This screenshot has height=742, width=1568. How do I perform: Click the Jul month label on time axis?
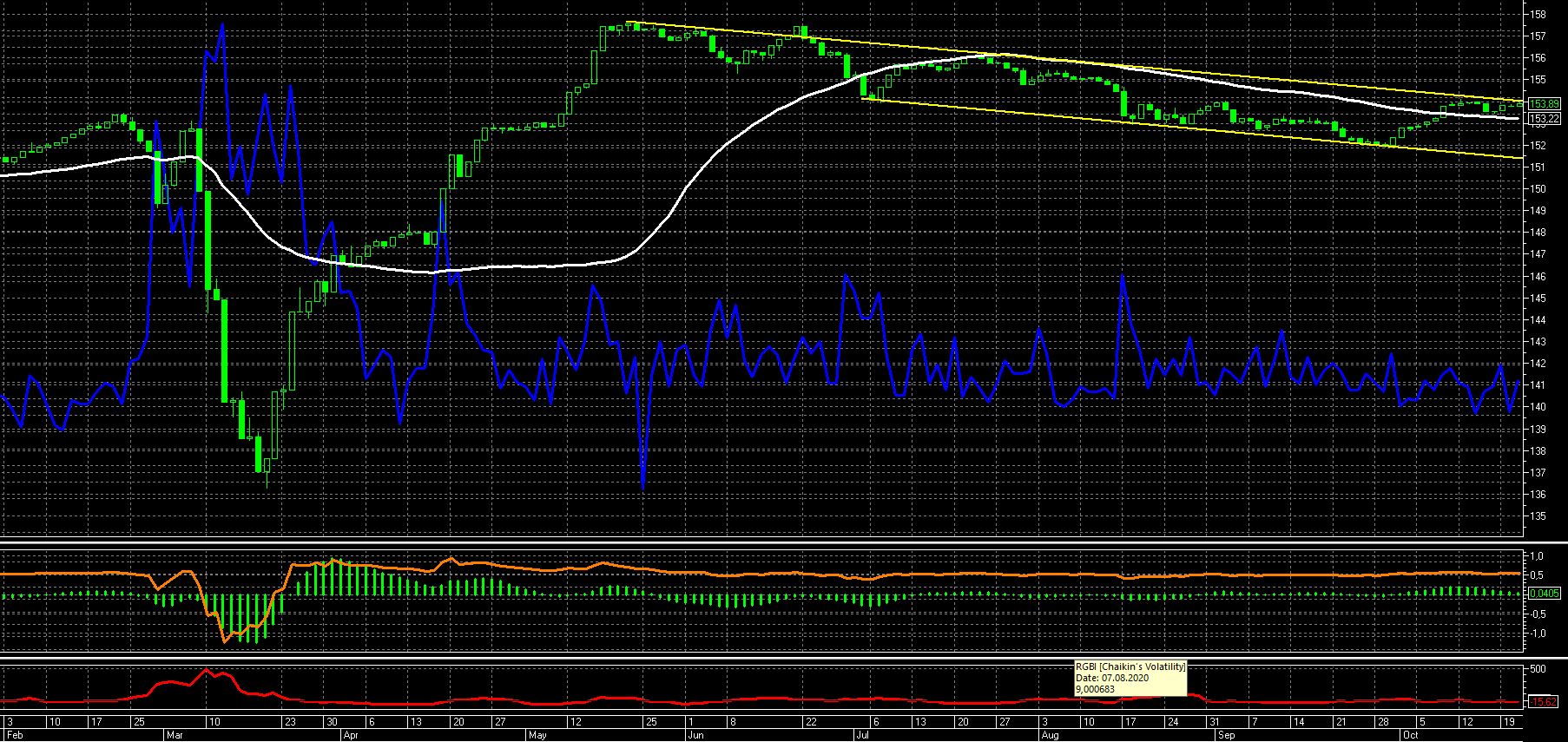coord(862,735)
